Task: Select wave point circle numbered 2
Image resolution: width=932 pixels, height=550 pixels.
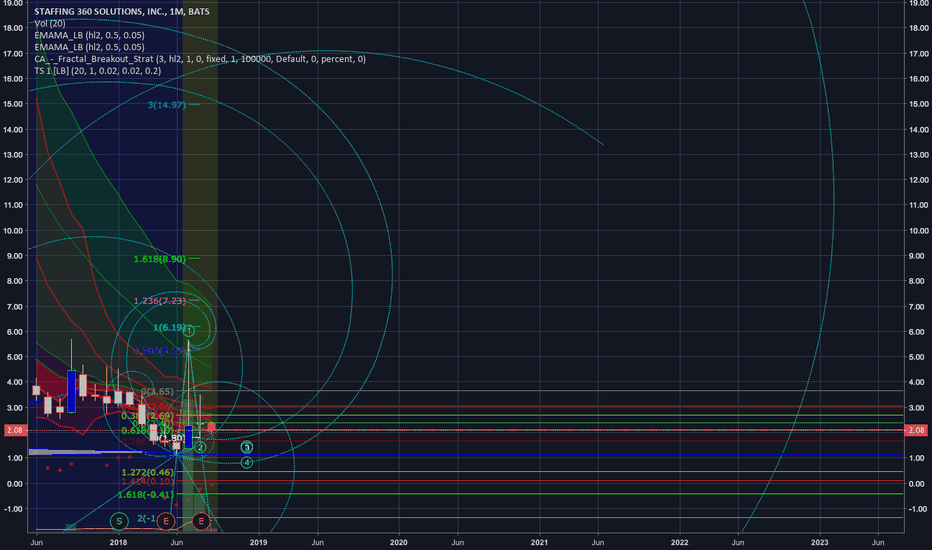Action: 200,447
